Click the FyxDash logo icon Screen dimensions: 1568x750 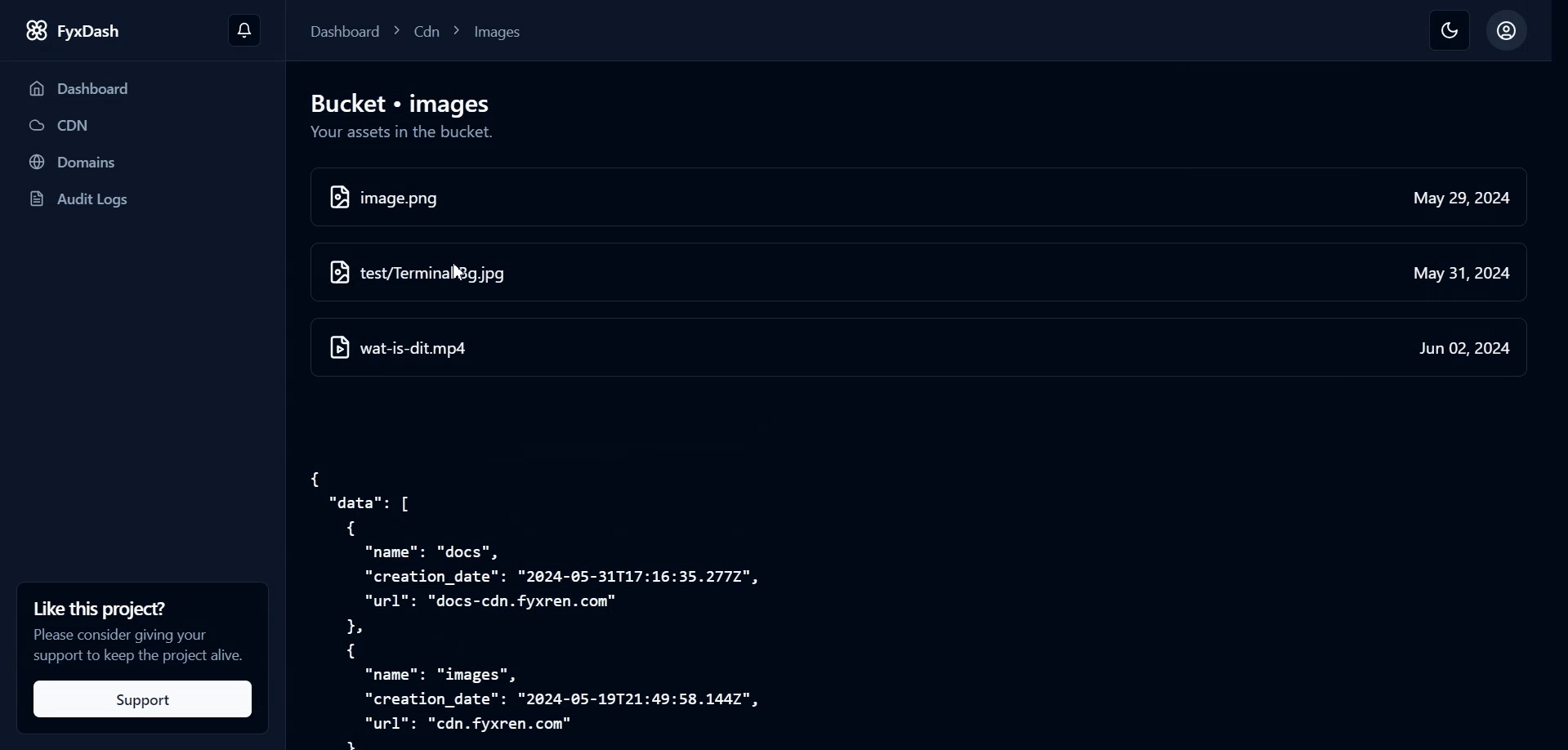tap(36, 31)
